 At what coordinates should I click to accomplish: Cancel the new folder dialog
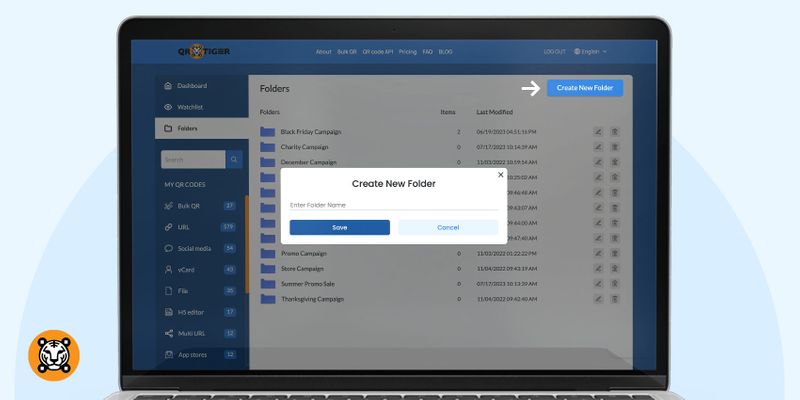click(448, 228)
